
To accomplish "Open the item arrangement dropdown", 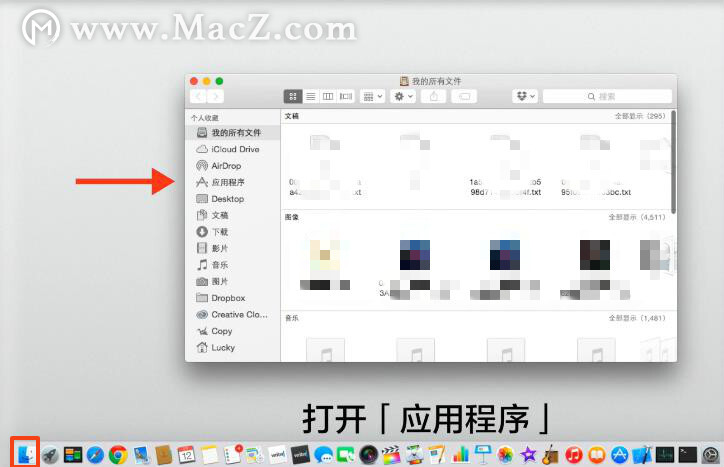I will coord(372,97).
